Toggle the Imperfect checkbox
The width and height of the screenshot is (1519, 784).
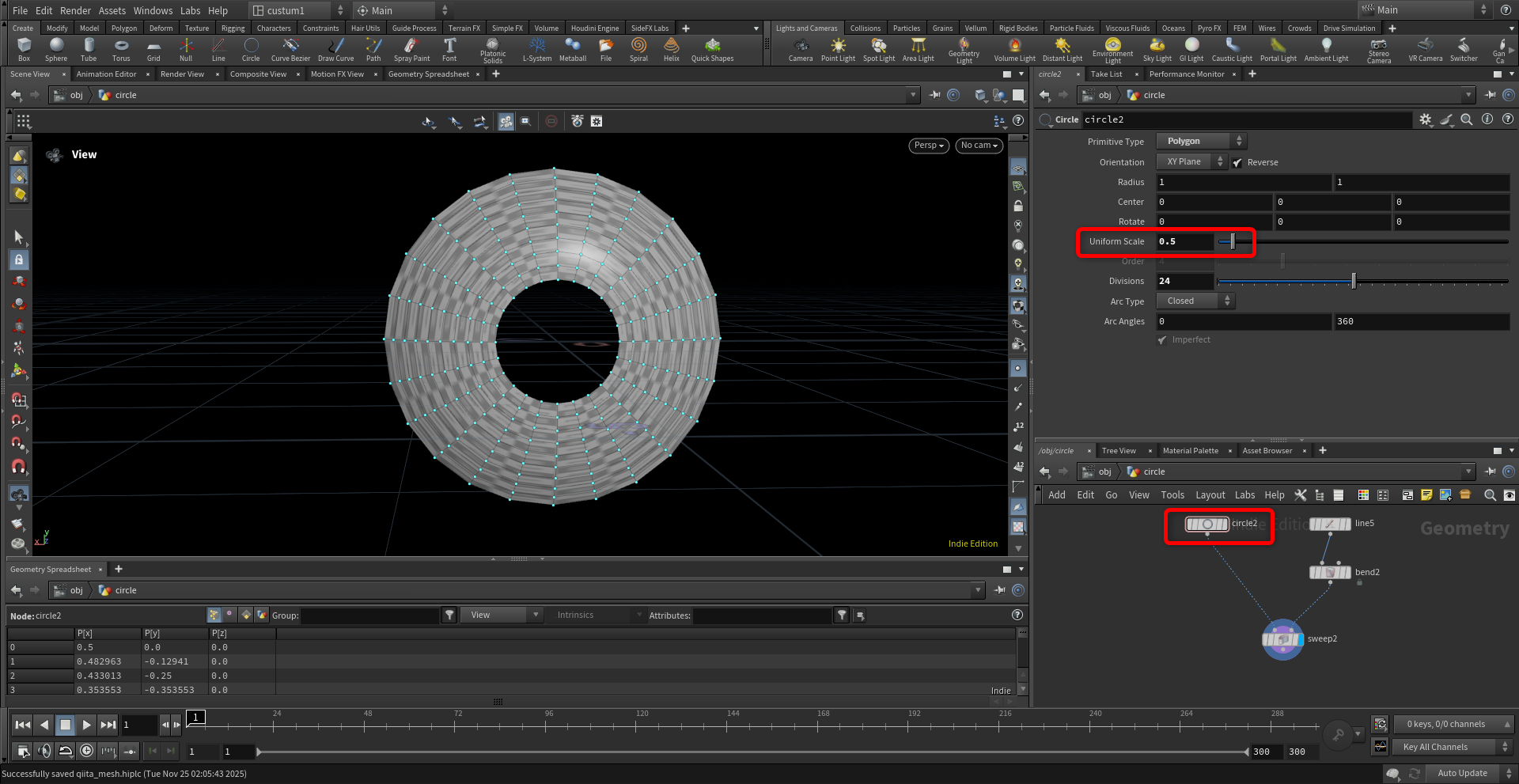coord(1162,340)
